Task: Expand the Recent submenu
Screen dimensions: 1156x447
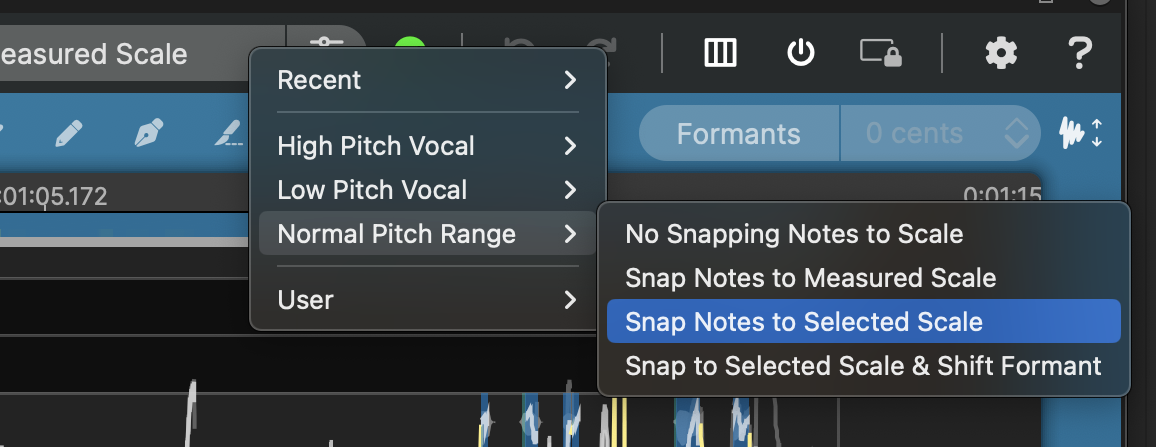Action: pyautogui.click(x=427, y=80)
